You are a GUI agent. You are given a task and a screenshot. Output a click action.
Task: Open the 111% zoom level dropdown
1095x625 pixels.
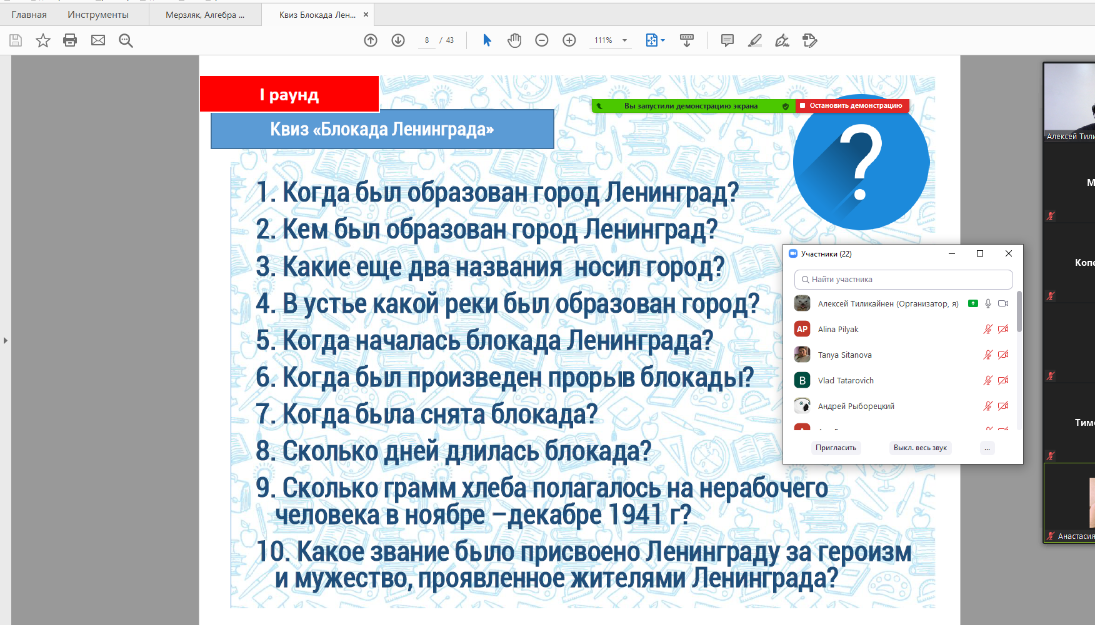[x=611, y=40]
